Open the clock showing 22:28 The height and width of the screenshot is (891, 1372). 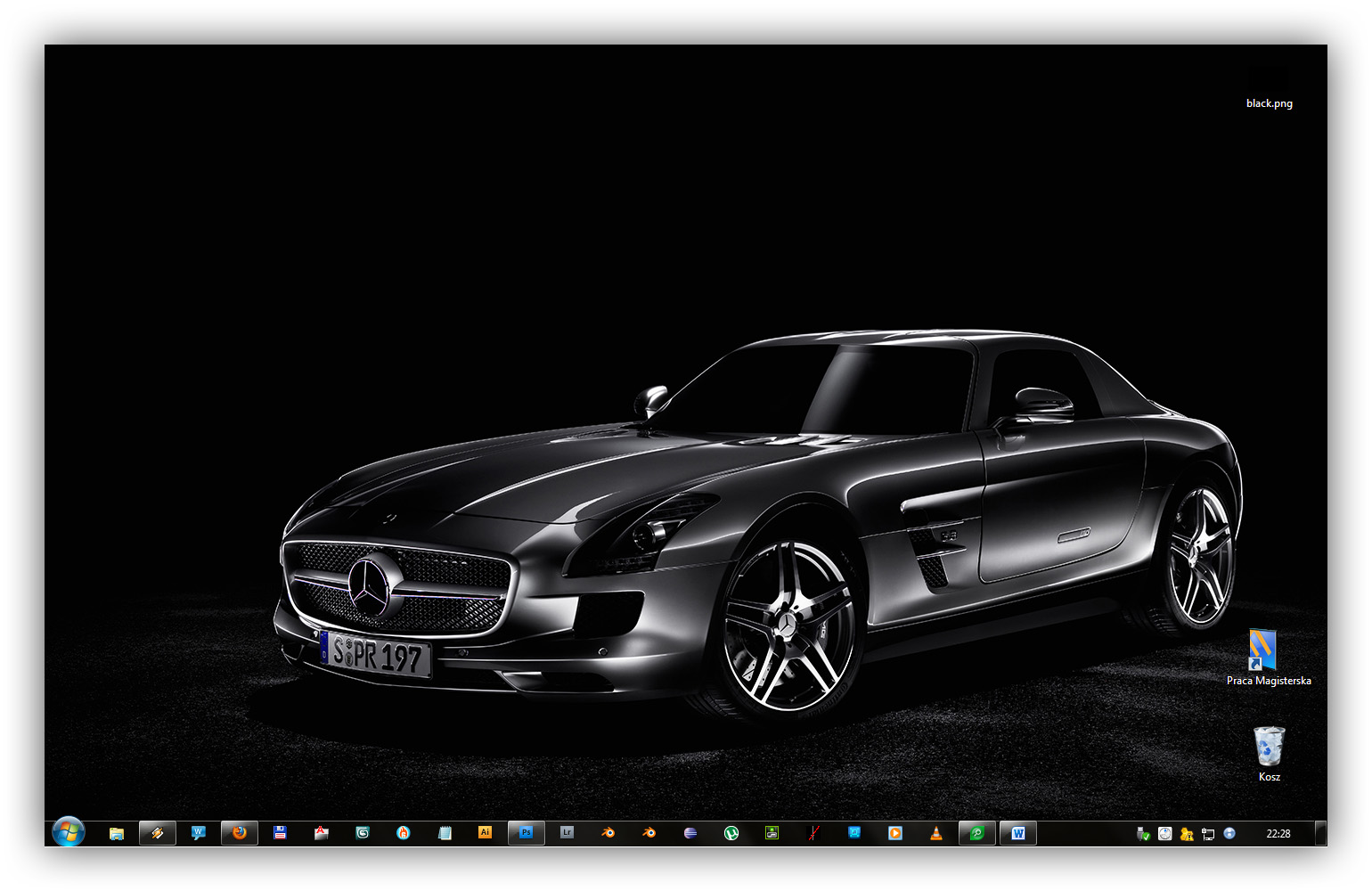tap(1278, 834)
